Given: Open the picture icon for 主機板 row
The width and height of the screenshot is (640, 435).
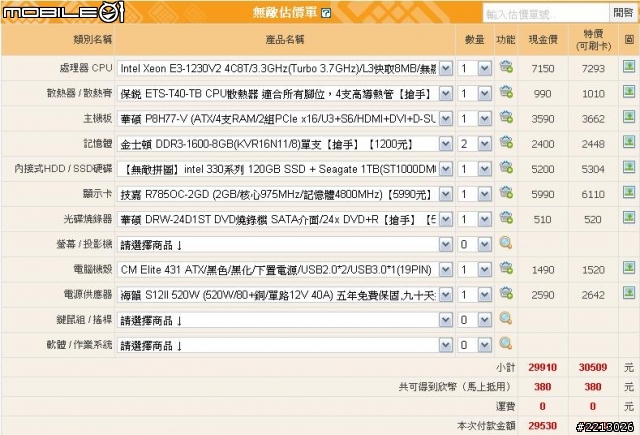Looking at the screenshot, I should pos(629,117).
